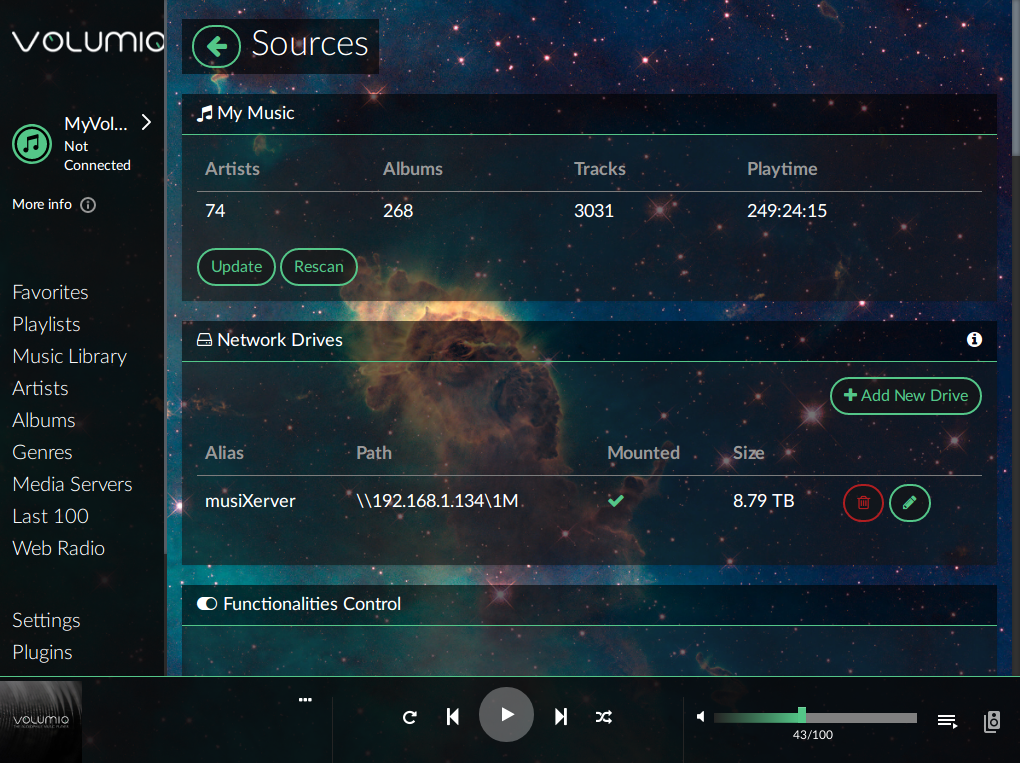The image size is (1020, 763).
Task: Click the path \\192.168.1.134\1M
Action: tap(437, 501)
